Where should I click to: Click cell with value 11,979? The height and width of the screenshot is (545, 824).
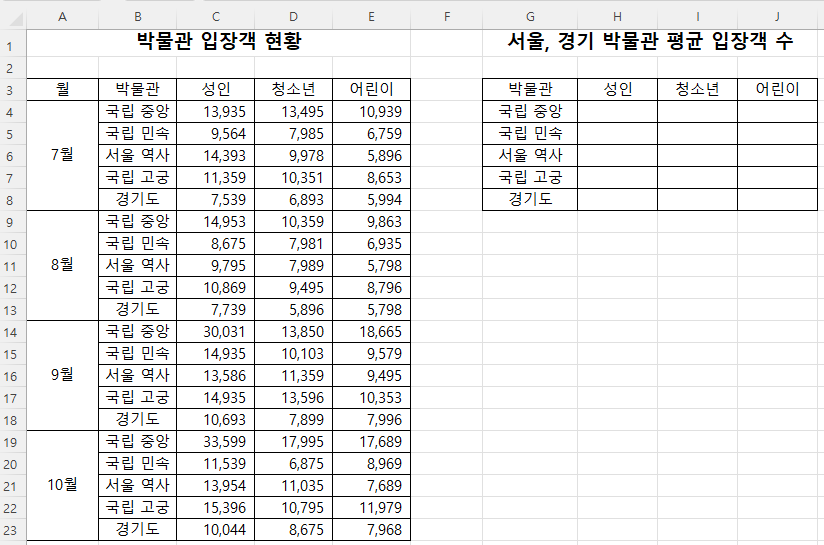[372, 507]
